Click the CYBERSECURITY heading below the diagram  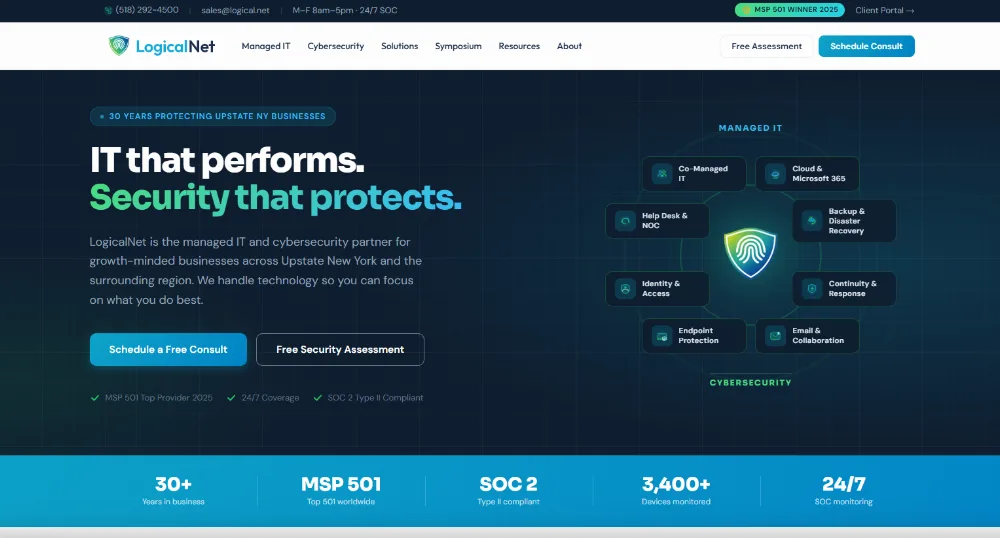[750, 382]
